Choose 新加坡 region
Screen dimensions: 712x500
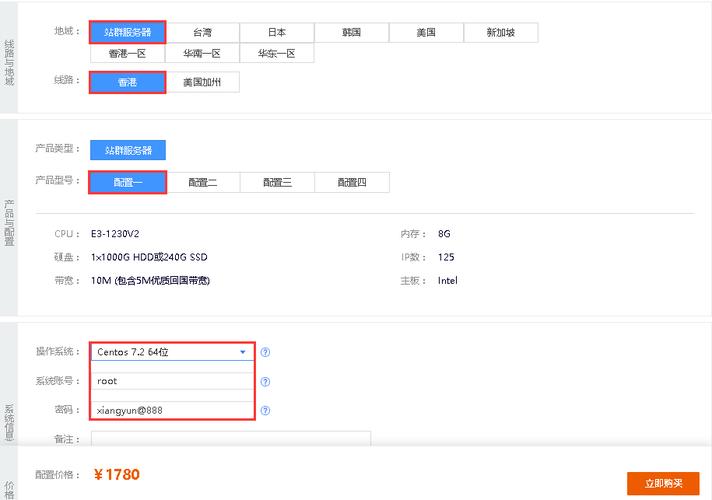click(501, 32)
